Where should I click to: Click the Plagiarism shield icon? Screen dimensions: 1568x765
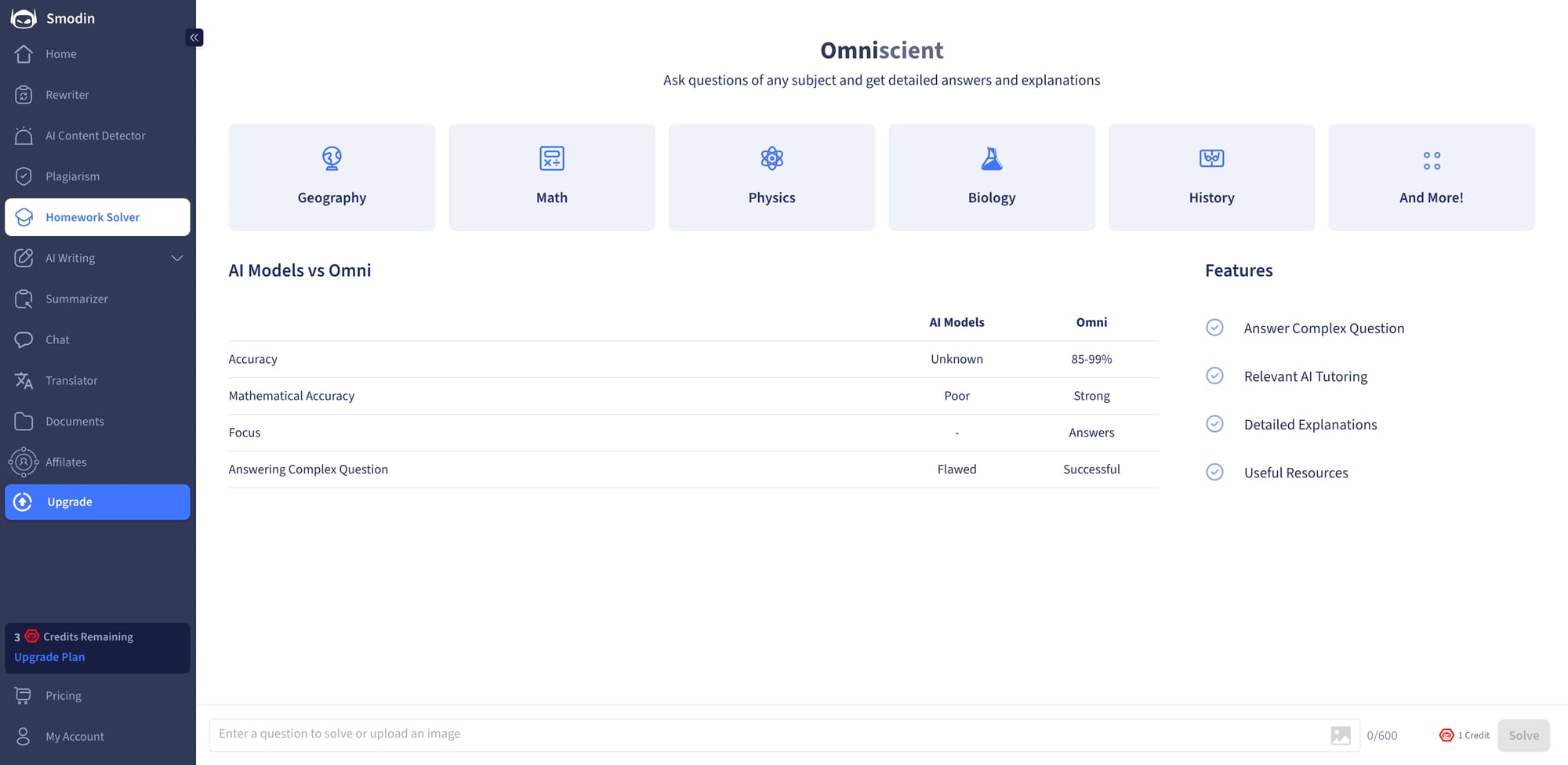click(x=24, y=176)
